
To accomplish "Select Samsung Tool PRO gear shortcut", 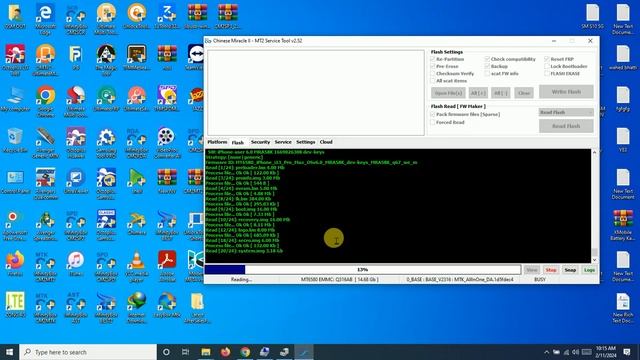I will coord(106,143).
